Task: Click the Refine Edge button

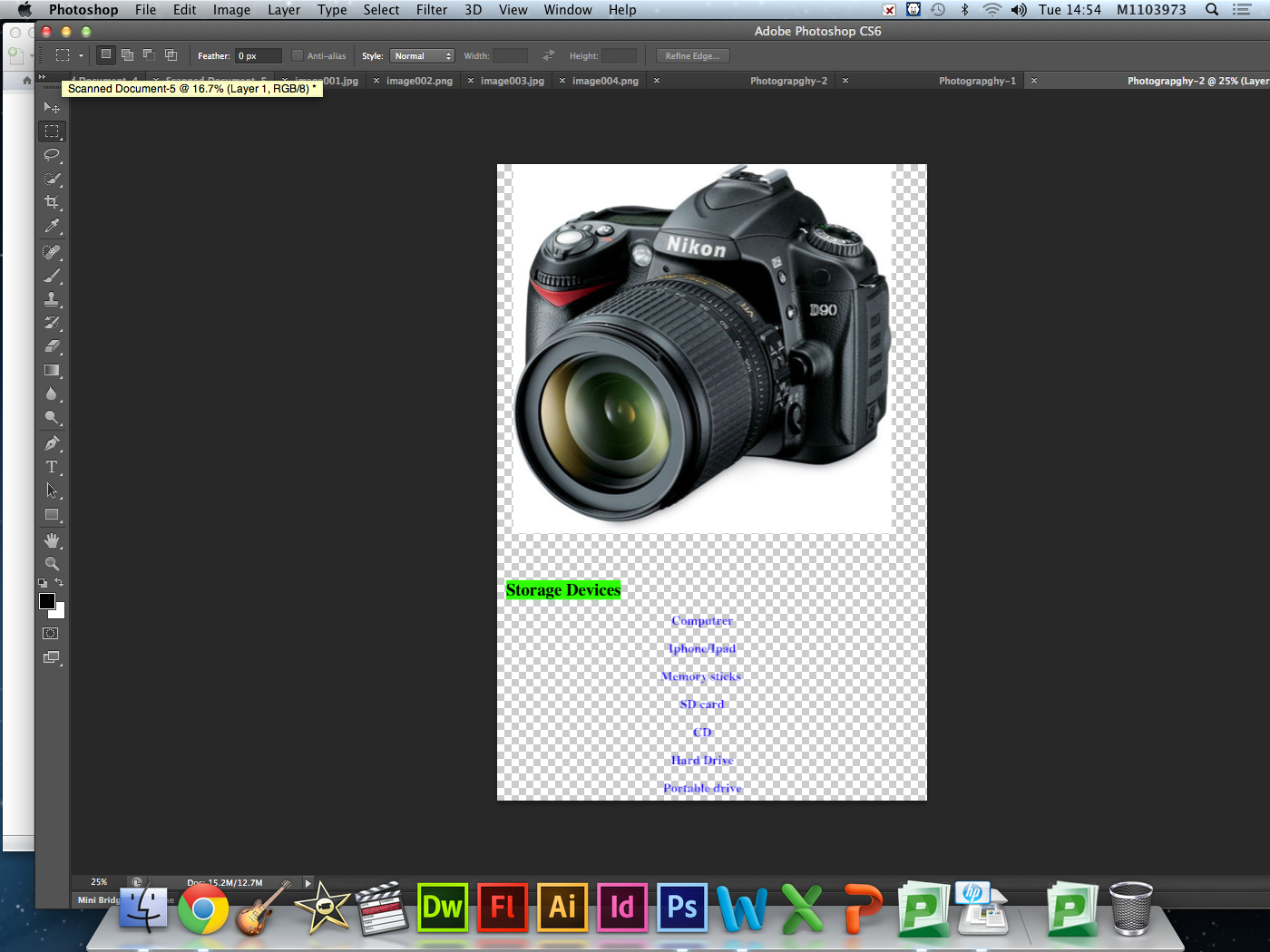Action: [x=692, y=56]
